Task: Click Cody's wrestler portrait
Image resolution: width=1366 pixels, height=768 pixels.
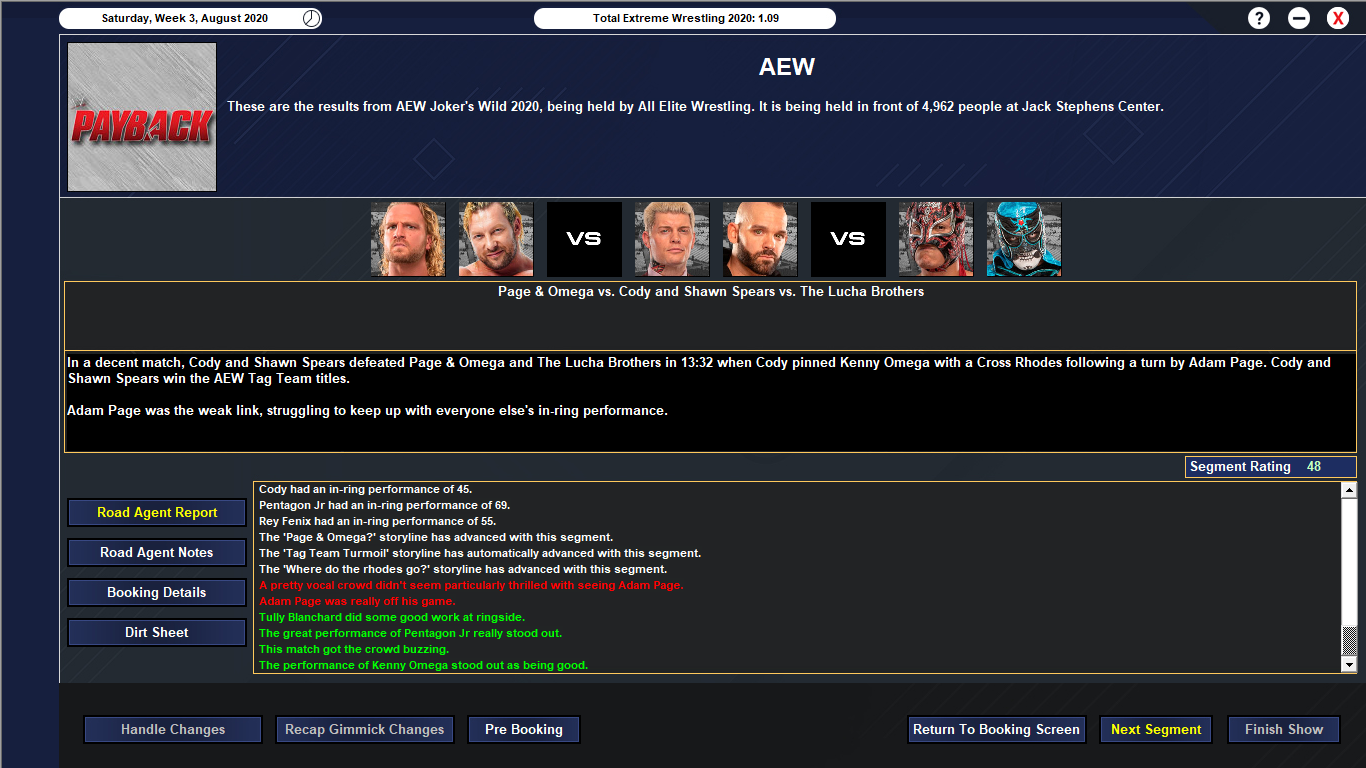Action: click(672, 239)
